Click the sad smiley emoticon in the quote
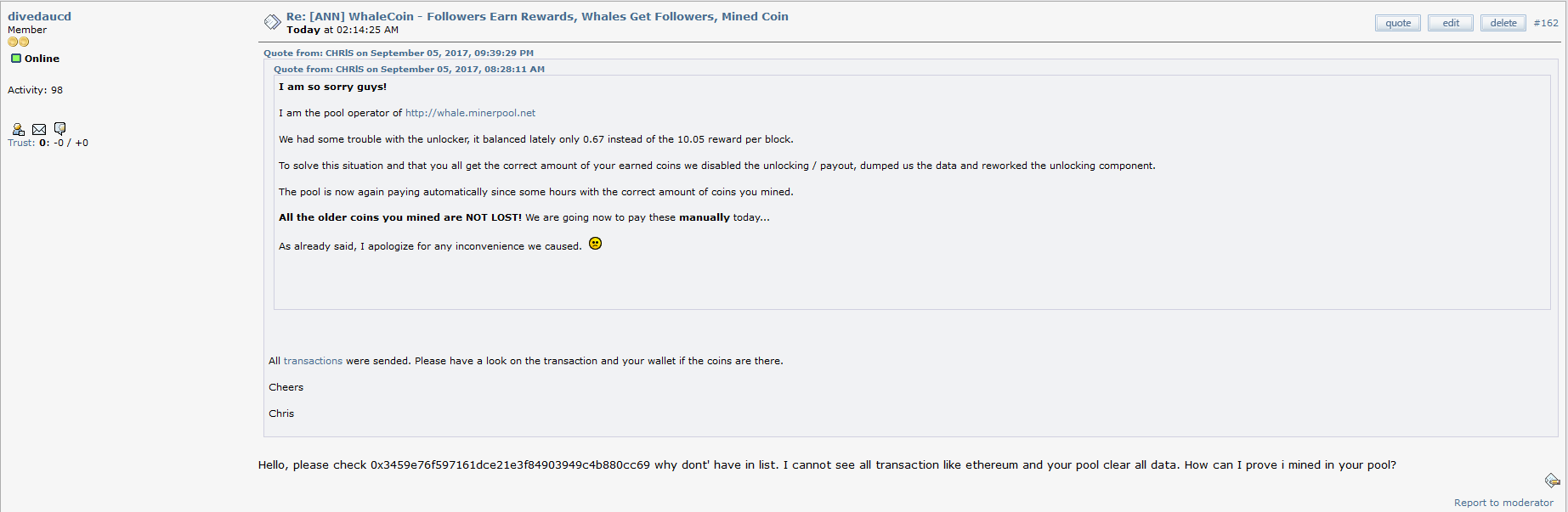The height and width of the screenshot is (512, 1568). pos(595,244)
